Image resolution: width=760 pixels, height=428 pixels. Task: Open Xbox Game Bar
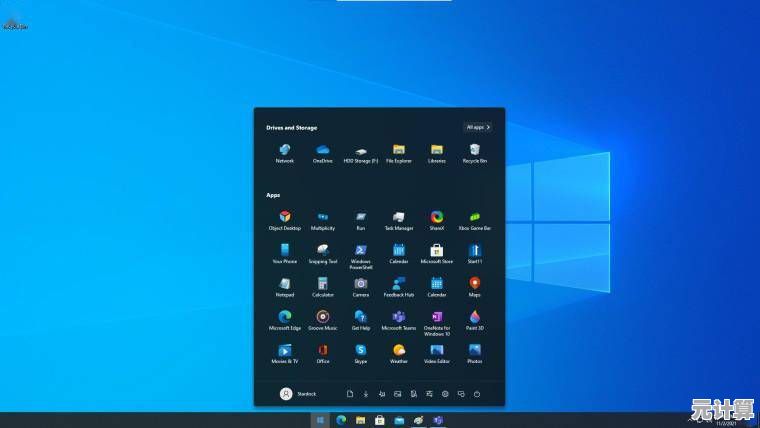coord(475,221)
